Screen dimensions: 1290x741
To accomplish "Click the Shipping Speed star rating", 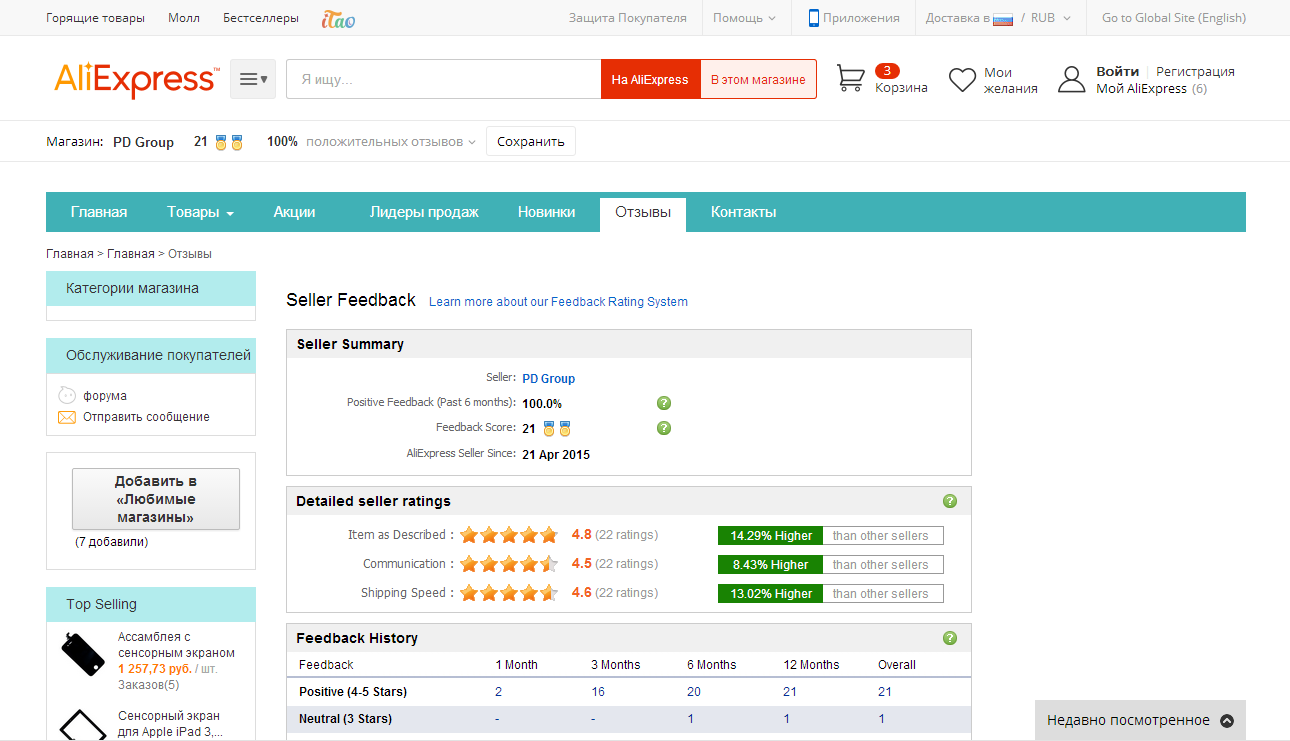I will 509,593.
